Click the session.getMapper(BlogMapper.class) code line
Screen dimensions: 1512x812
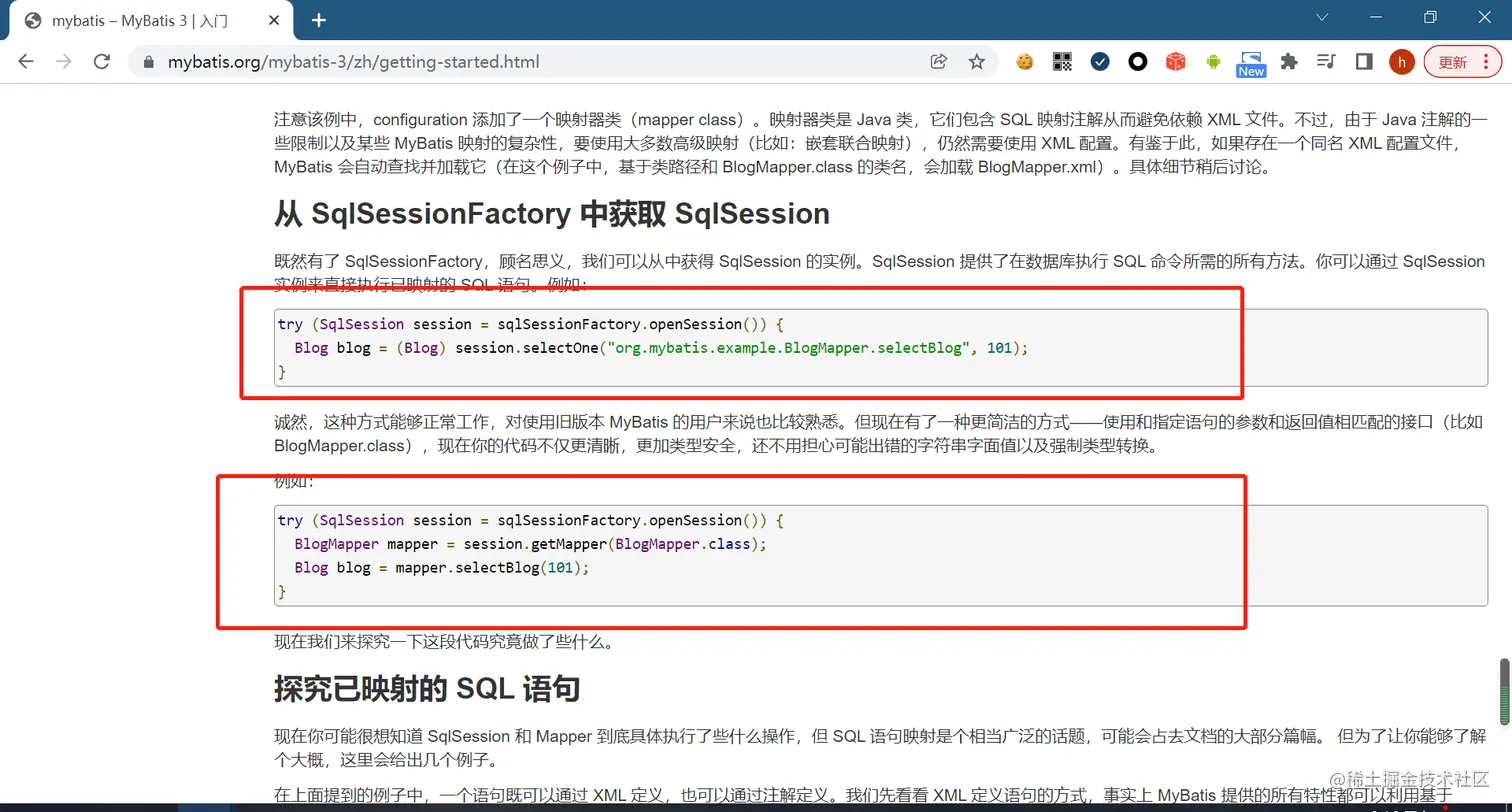530,544
